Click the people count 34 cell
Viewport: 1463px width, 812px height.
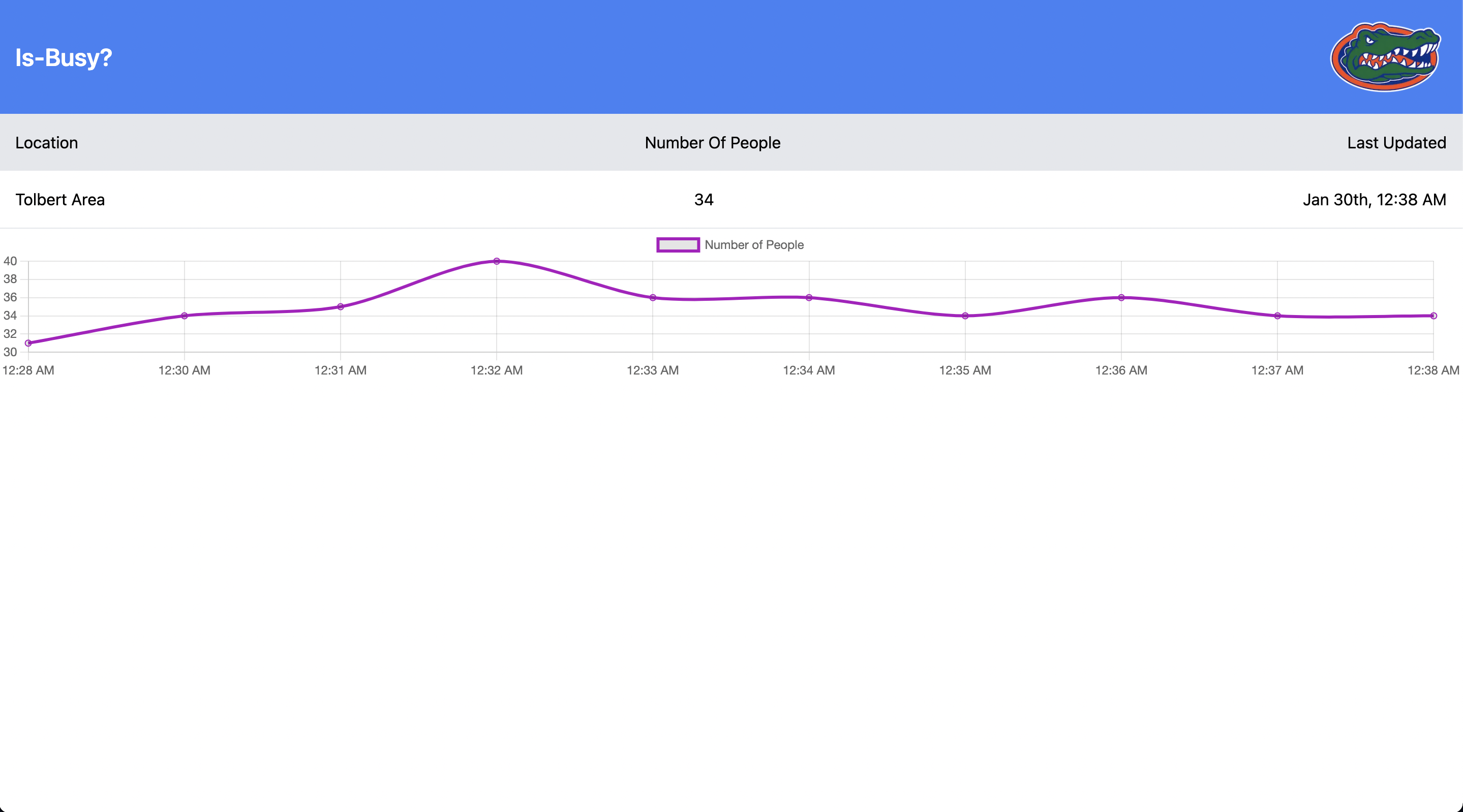pyautogui.click(x=704, y=200)
